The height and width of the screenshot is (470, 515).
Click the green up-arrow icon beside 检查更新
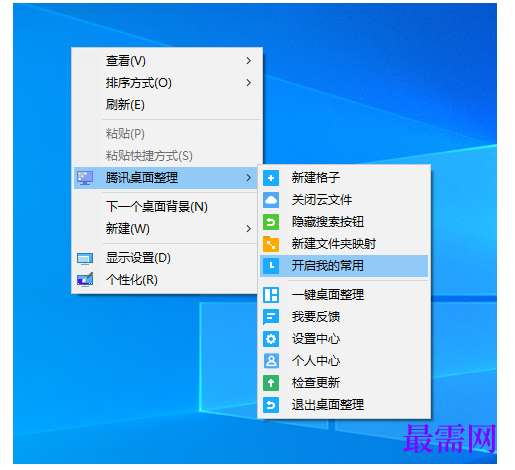[x=271, y=383]
